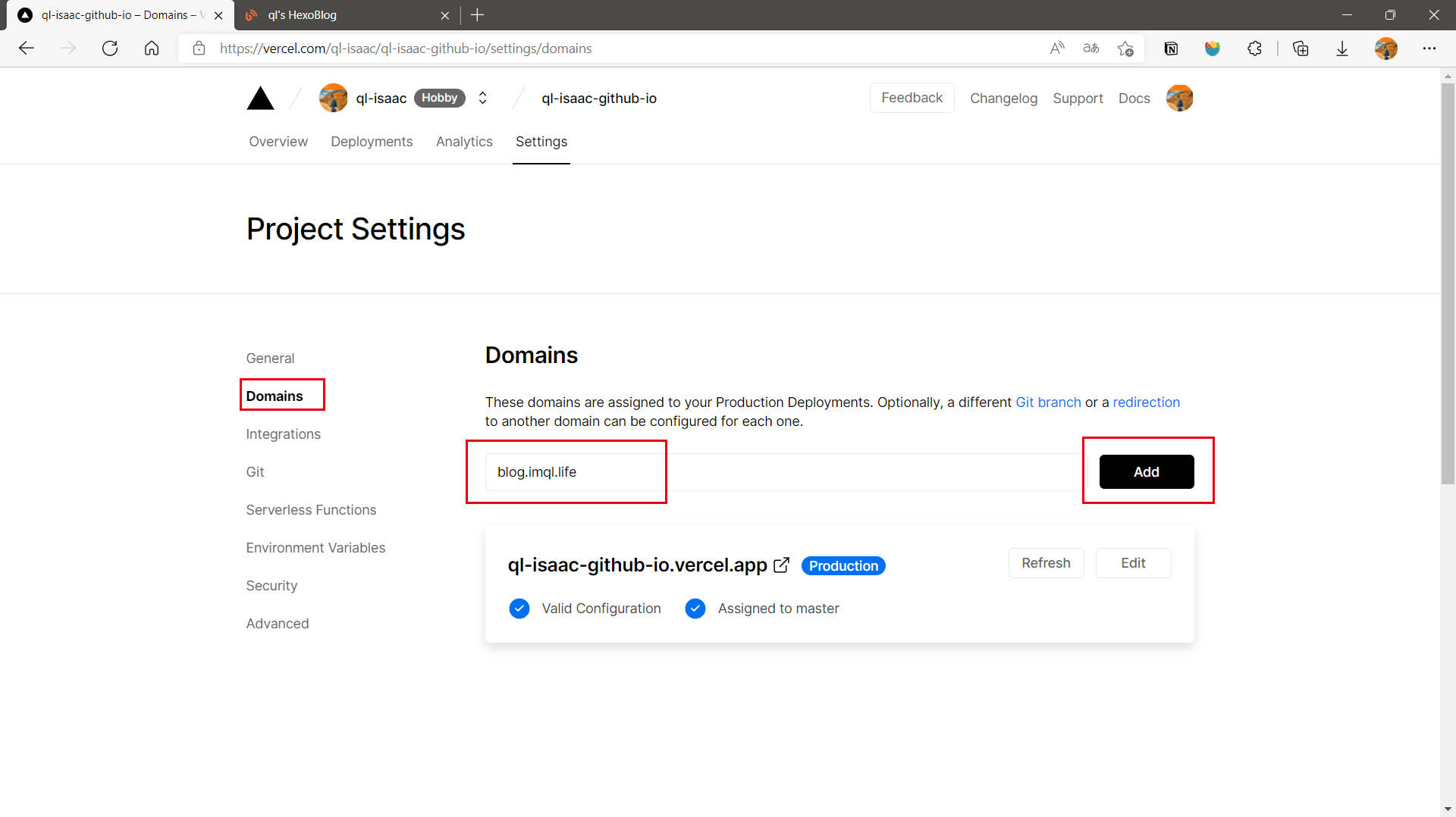The image size is (1456, 817).
Task: Switch to ql's HexoBlog browser tab
Action: click(345, 15)
